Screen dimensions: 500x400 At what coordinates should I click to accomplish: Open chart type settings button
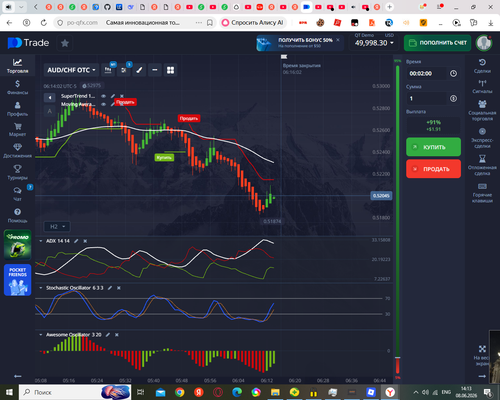108,70
